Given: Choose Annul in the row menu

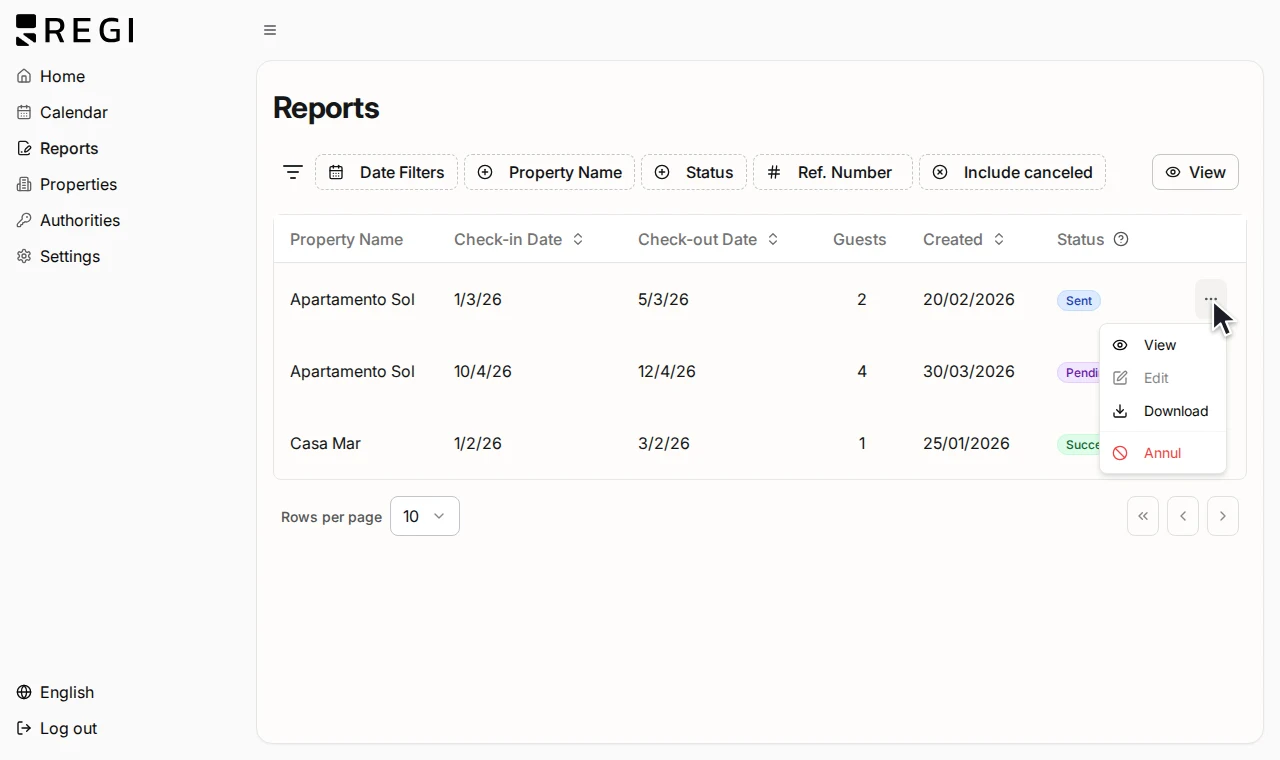Looking at the screenshot, I should point(1163,453).
